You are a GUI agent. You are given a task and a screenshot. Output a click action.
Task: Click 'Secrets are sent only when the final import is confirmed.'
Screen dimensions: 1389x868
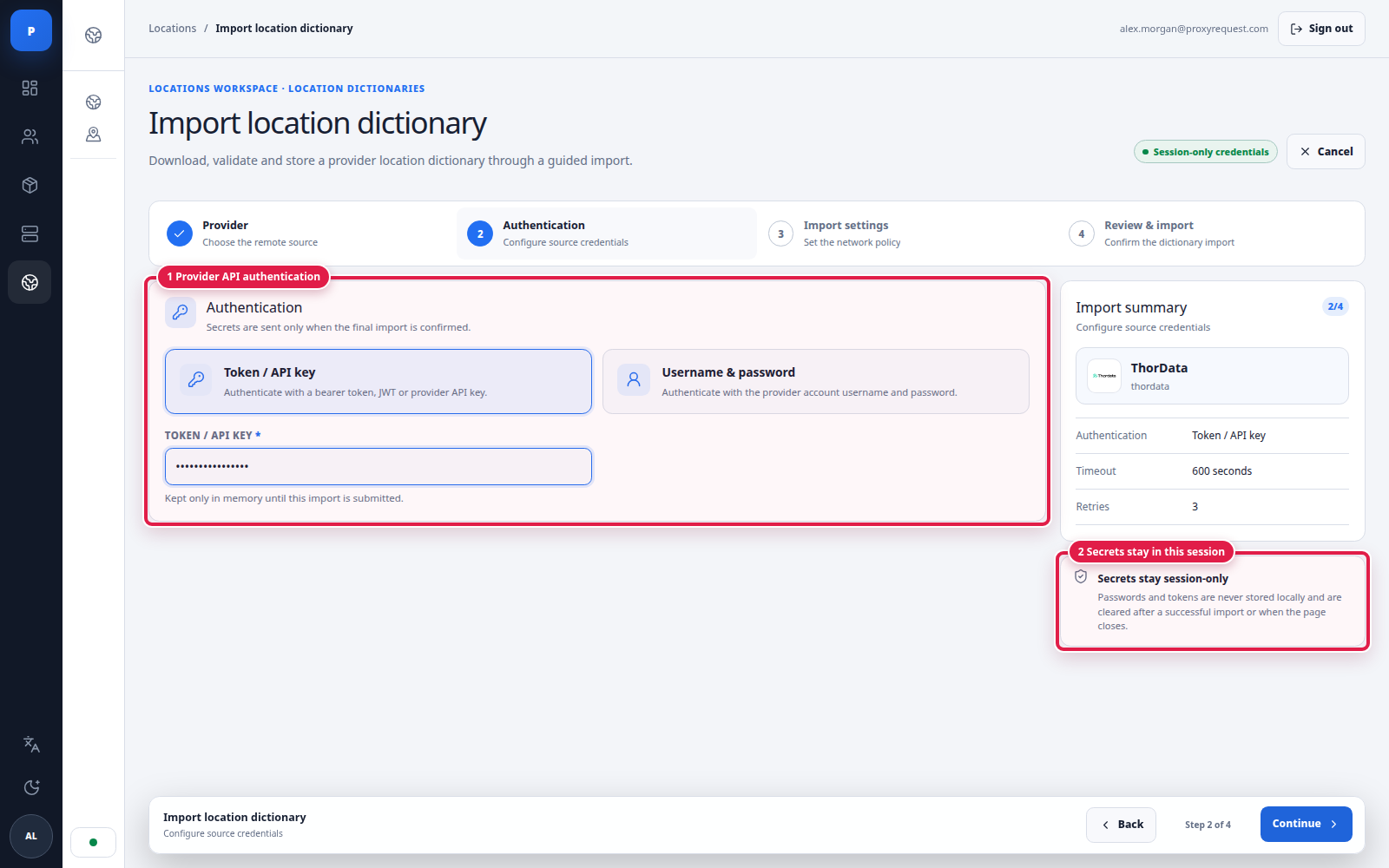339,327
